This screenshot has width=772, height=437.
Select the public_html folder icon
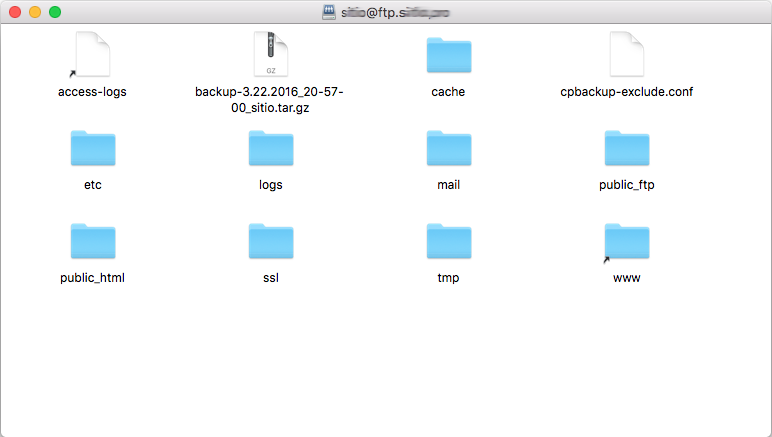point(93,241)
